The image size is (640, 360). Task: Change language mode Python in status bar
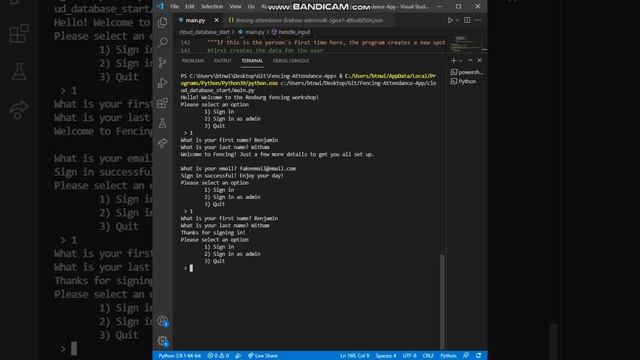(x=448, y=356)
